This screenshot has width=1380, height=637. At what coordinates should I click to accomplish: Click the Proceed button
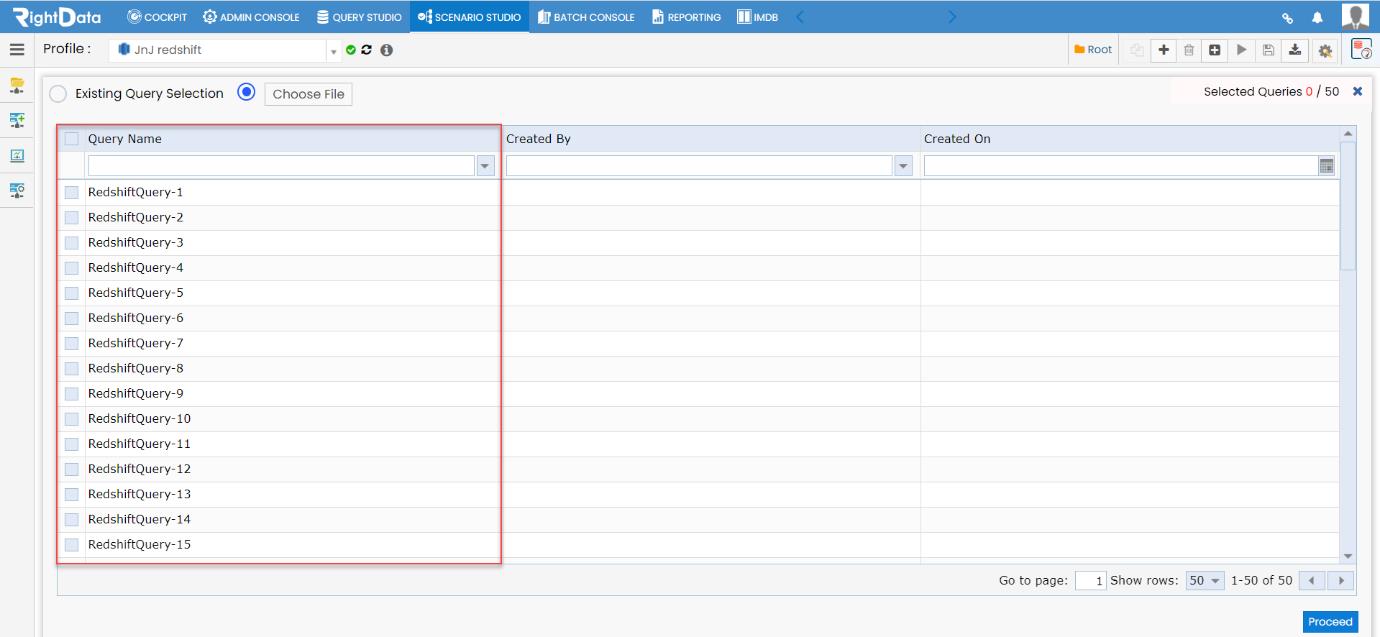(1330, 622)
